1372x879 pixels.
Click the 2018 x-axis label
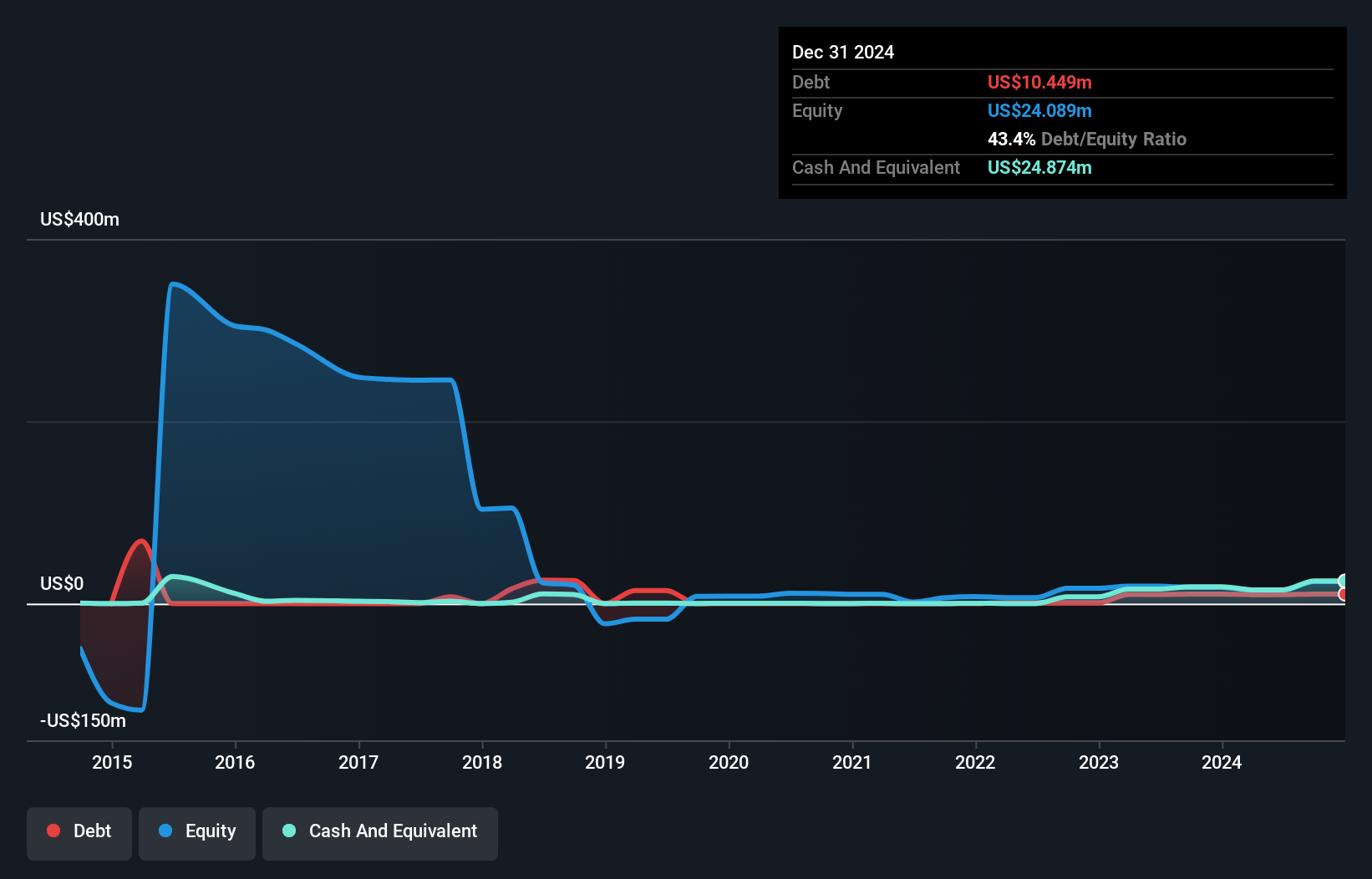click(x=482, y=762)
